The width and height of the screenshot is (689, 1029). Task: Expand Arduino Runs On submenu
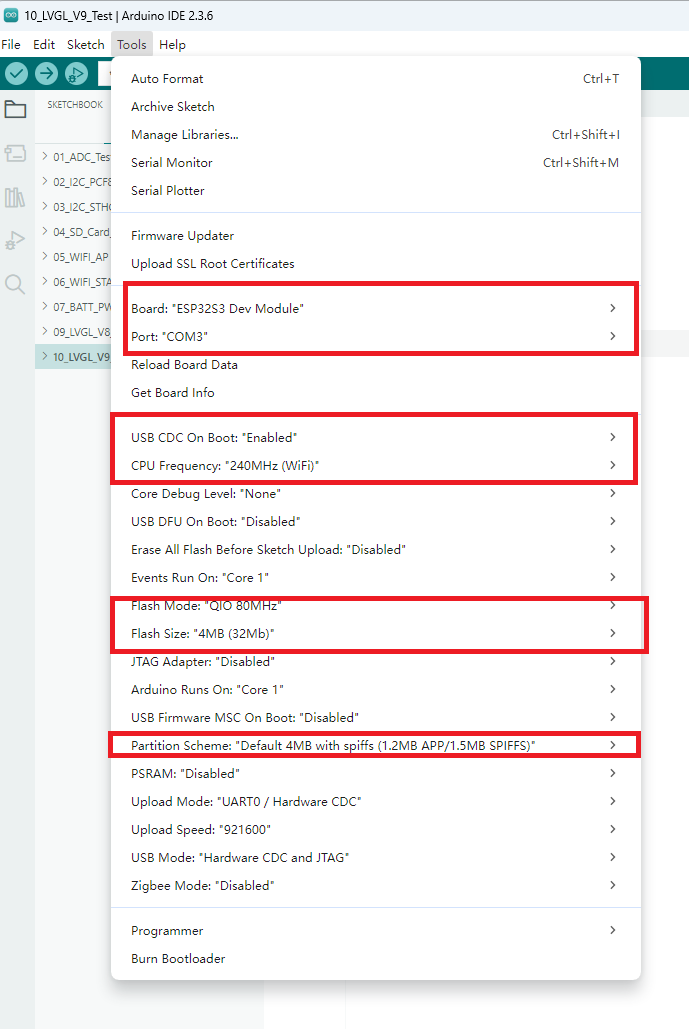point(375,690)
